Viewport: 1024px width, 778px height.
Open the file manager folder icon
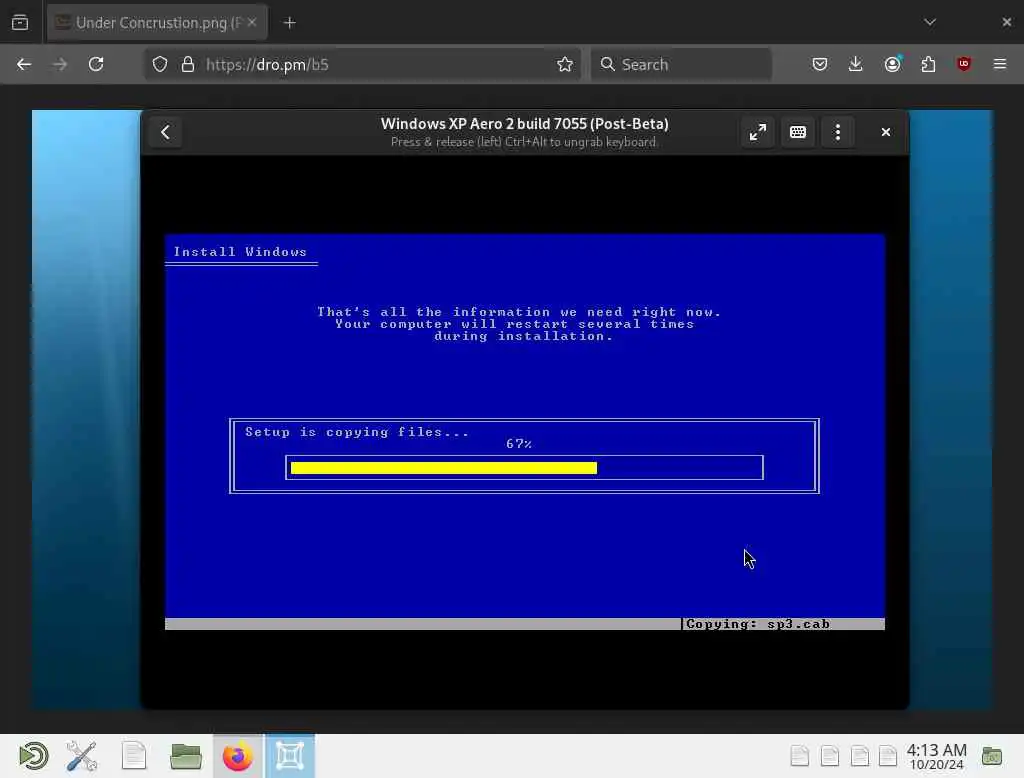pos(185,756)
